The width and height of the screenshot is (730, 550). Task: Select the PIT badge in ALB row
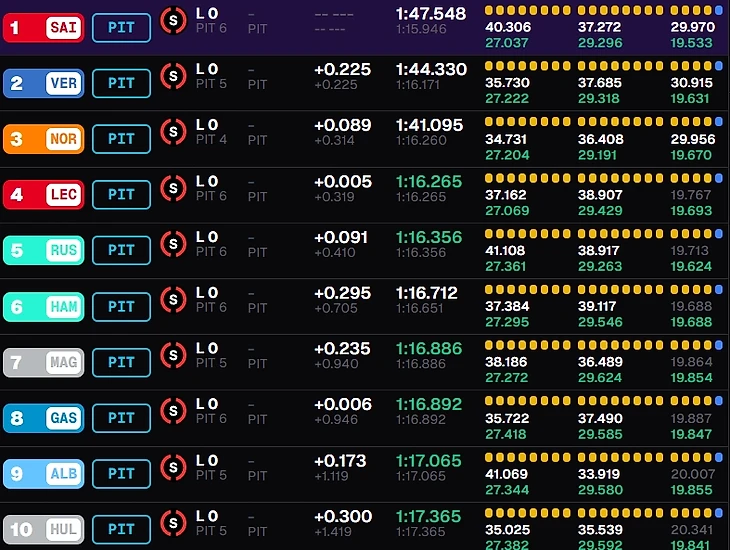click(122, 474)
